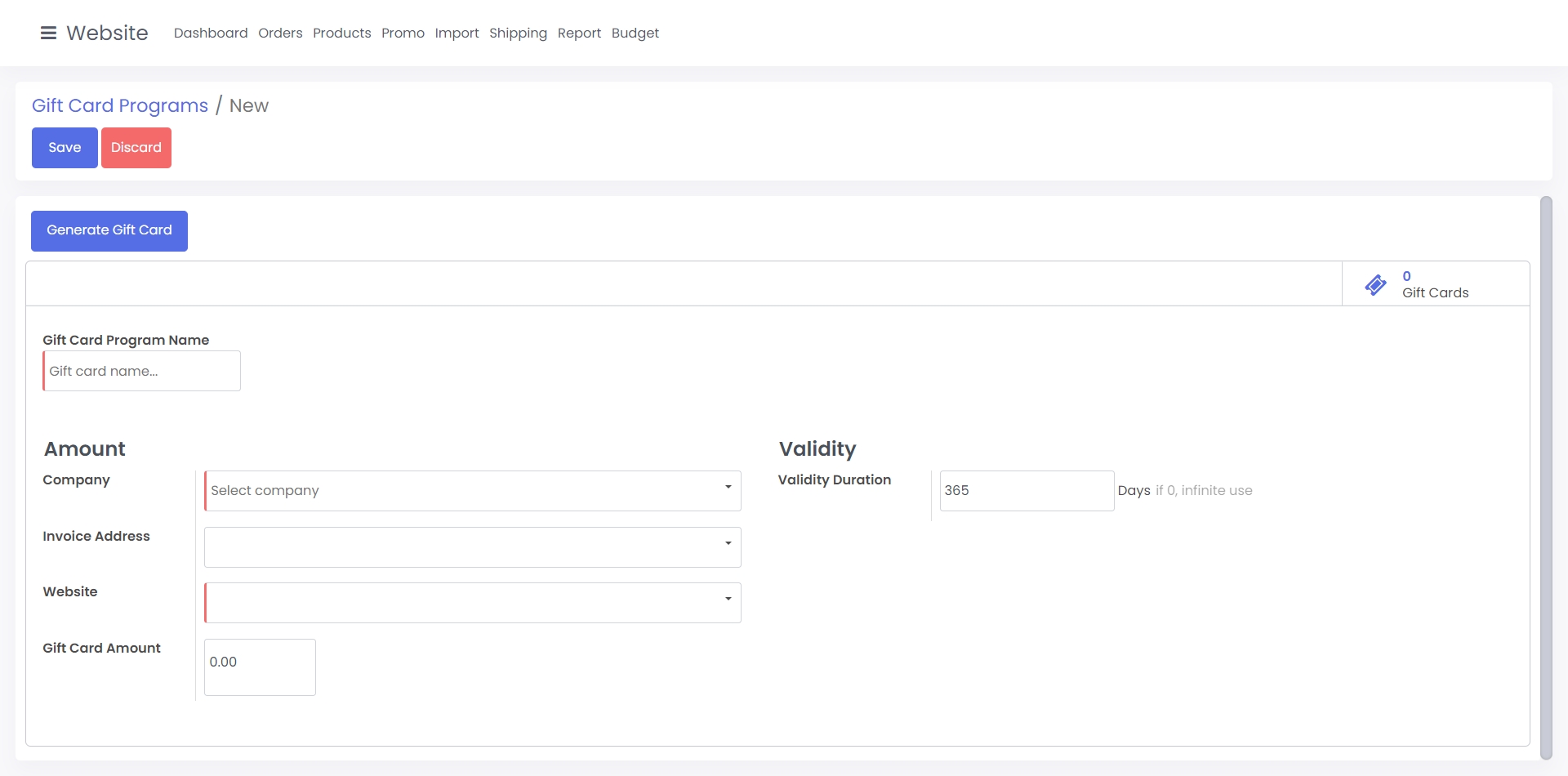Navigate to Shipping menu

pyautogui.click(x=518, y=33)
